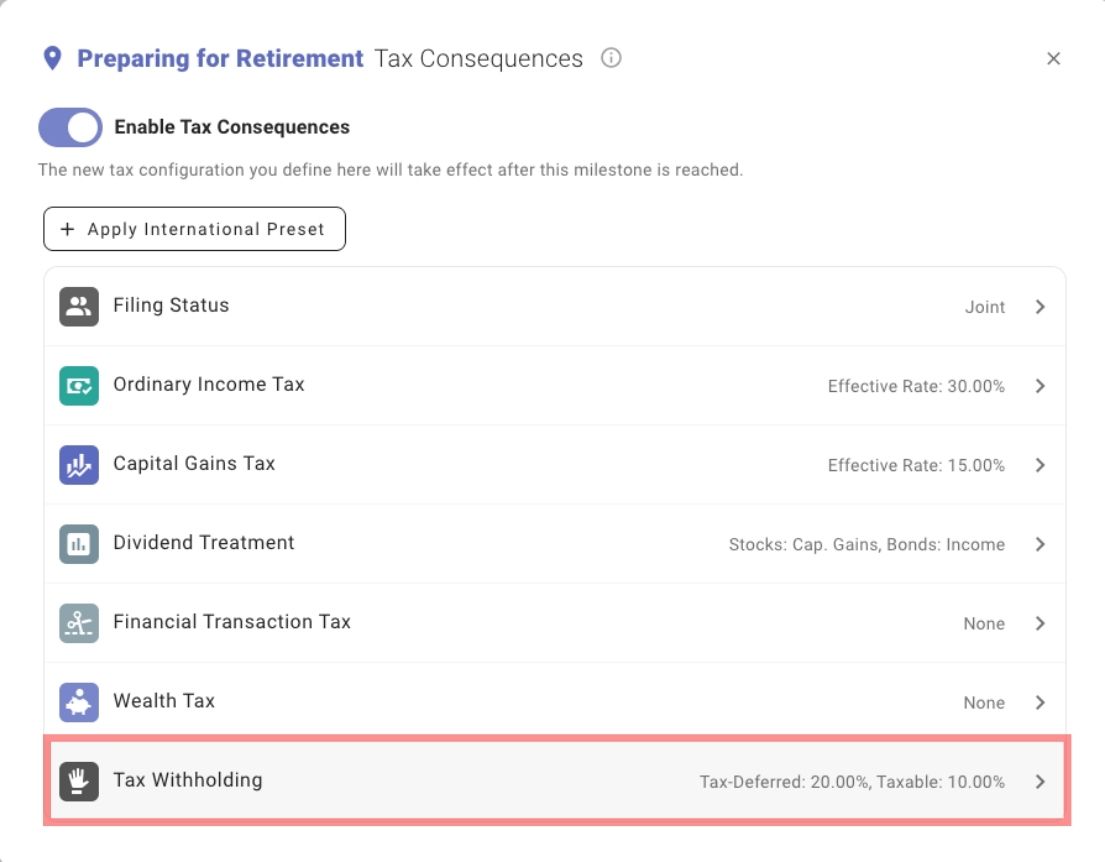Screen dimensions: 1105x862
Task: Disable the Enable Tax Consequences toggle
Action: 70,128
